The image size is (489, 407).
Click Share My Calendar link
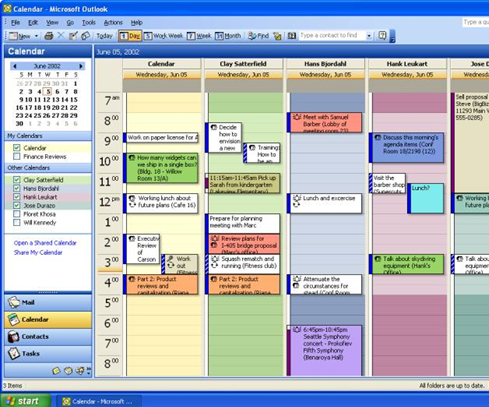click(x=38, y=252)
